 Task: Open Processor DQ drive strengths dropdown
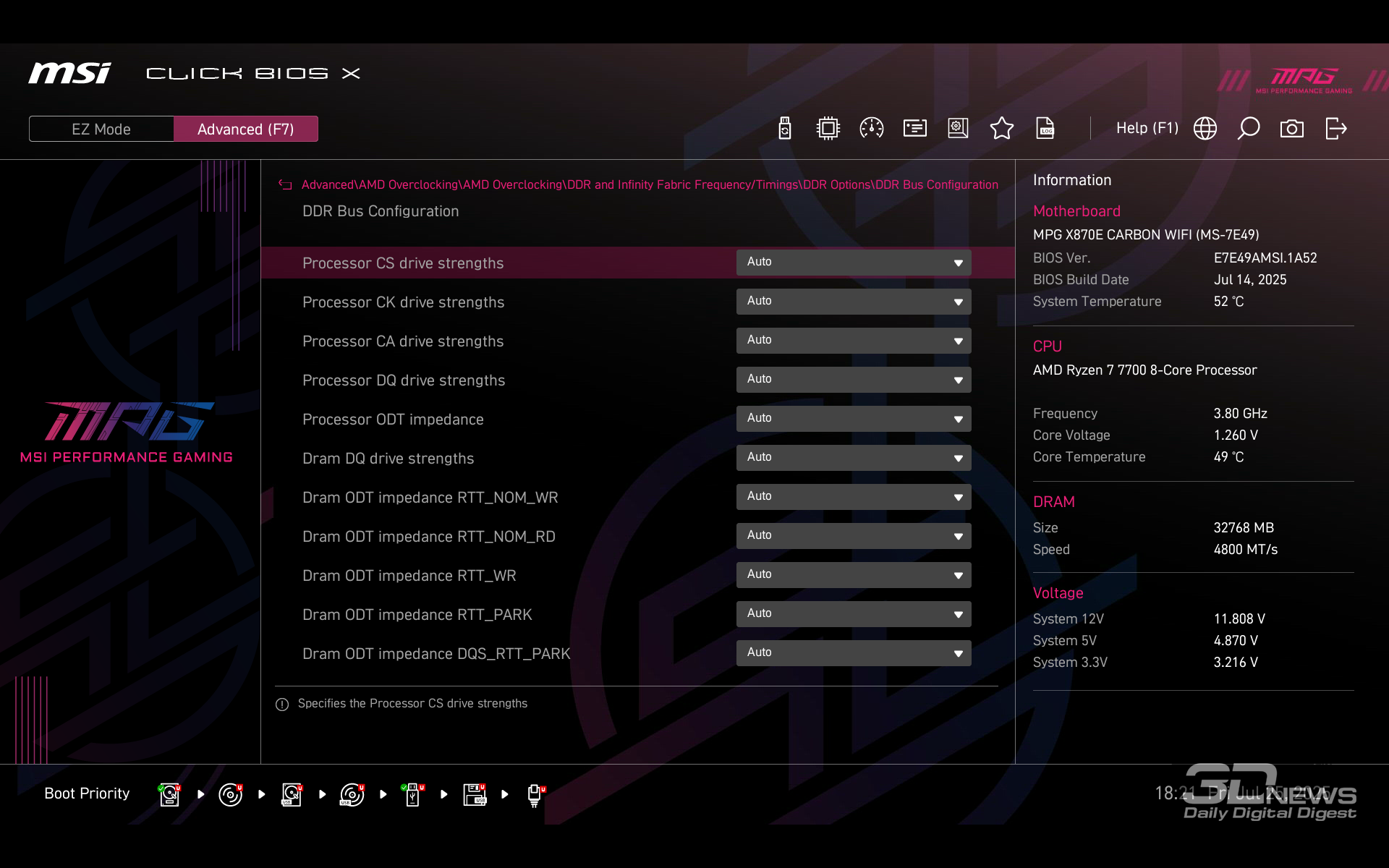pos(854,380)
